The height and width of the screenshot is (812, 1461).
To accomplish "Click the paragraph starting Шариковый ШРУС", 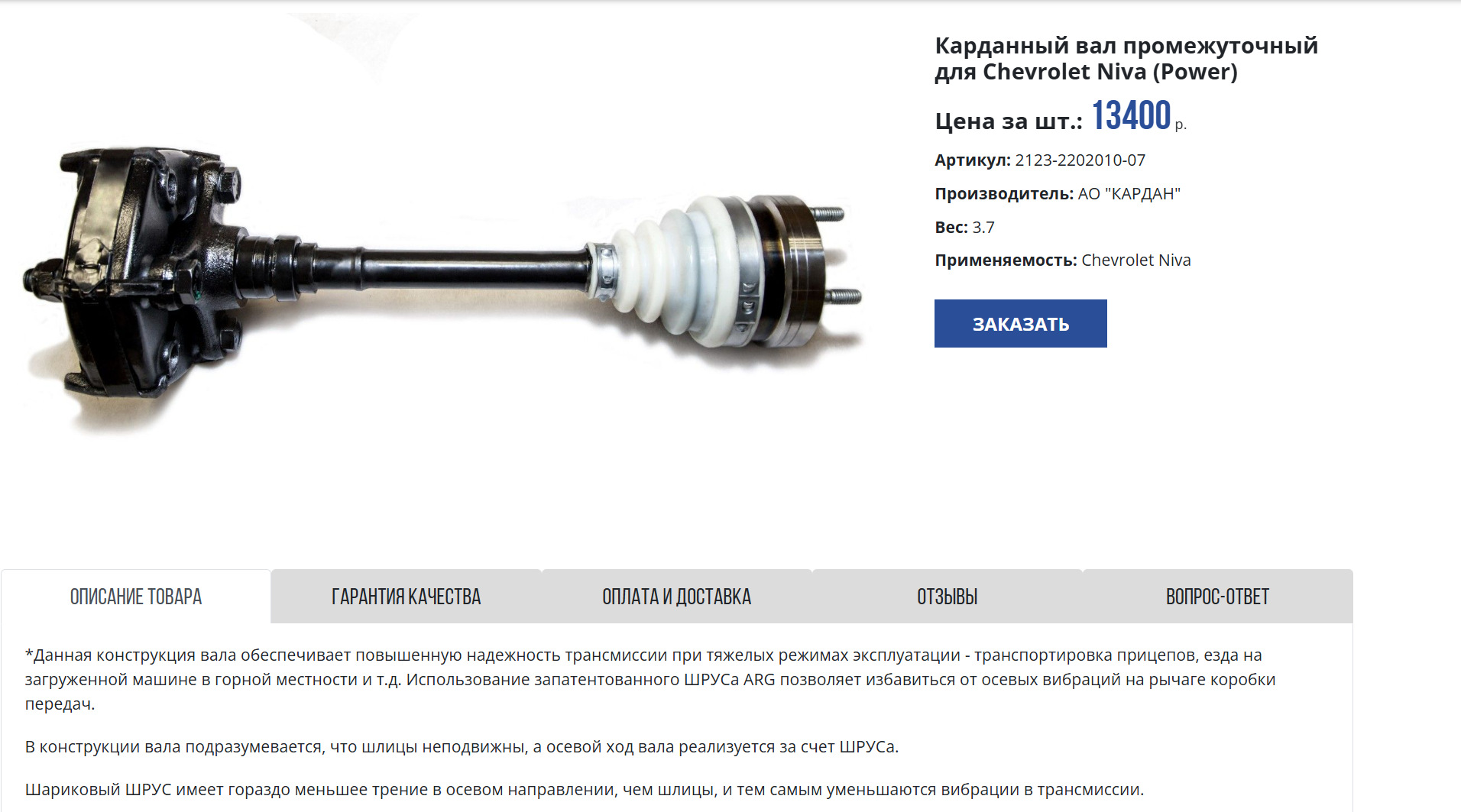I will [585, 789].
